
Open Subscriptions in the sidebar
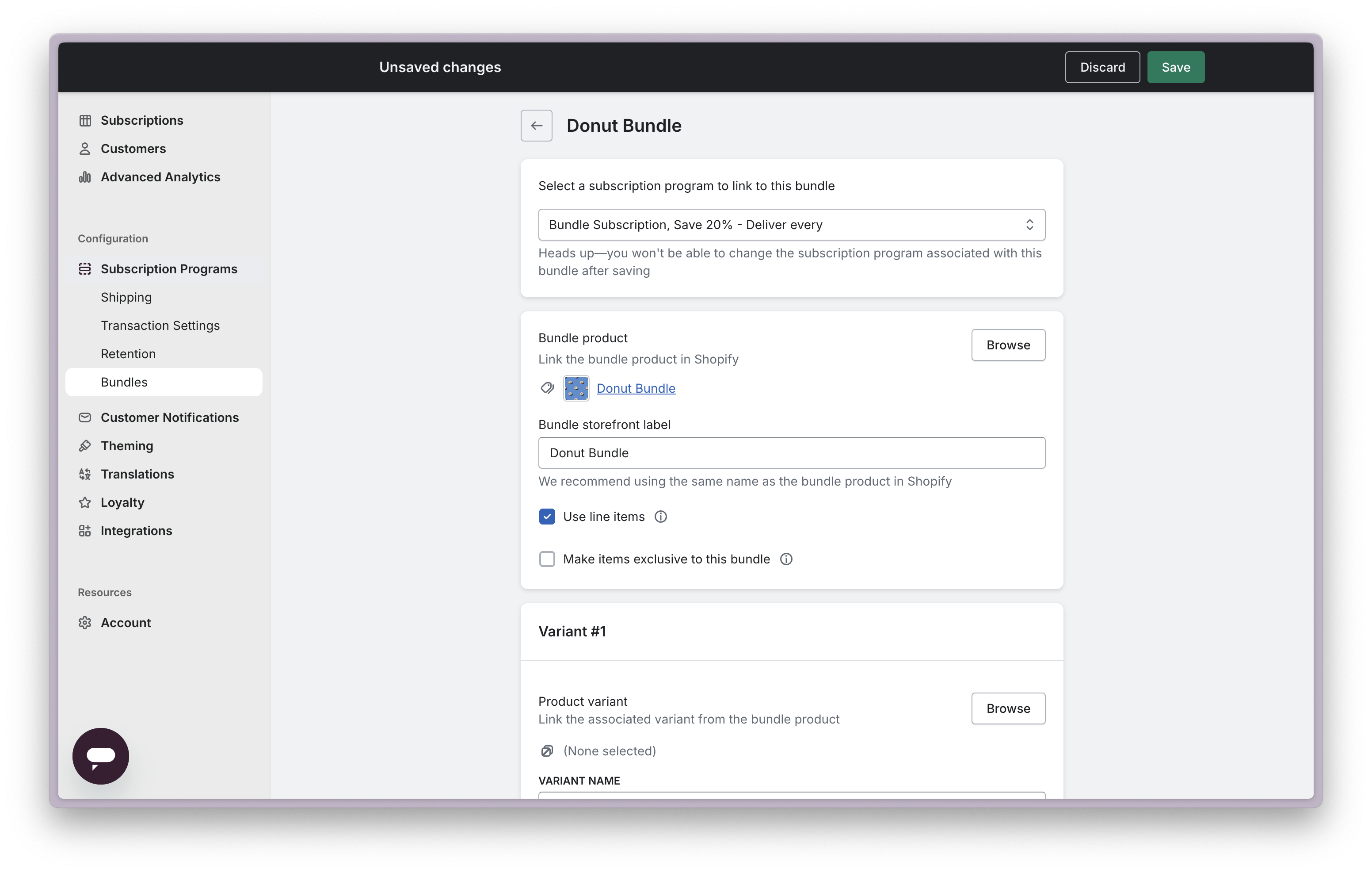click(142, 120)
